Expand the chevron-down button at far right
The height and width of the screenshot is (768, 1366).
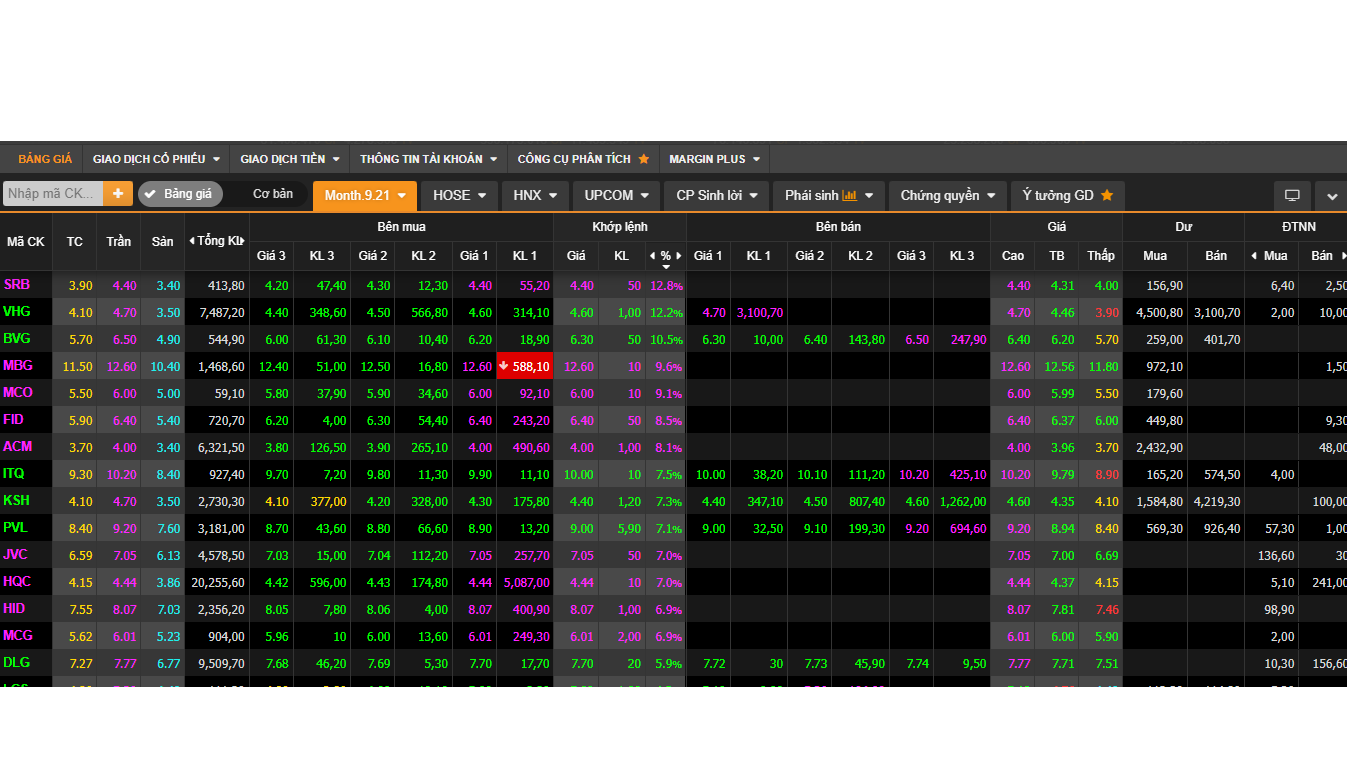1332,196
